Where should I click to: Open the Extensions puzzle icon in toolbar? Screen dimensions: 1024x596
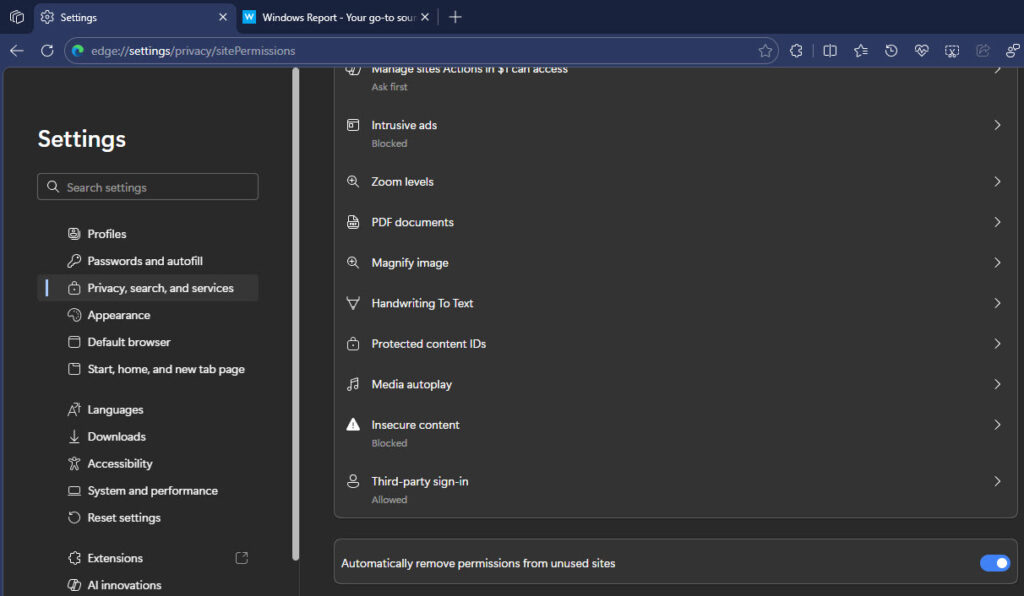point(796,50)
